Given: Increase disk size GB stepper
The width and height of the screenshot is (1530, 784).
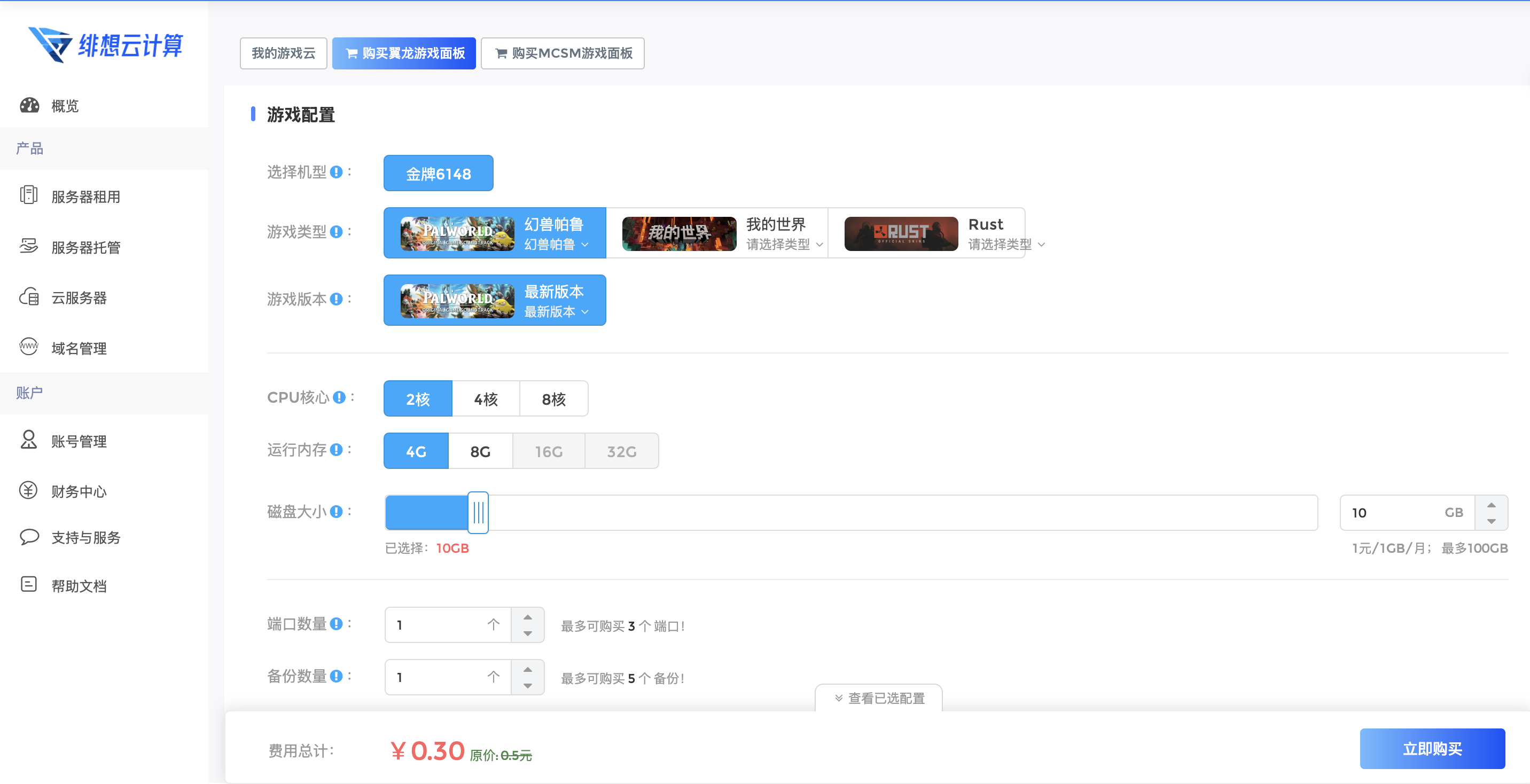Looking at the screenshot, I should [1492, 504].
